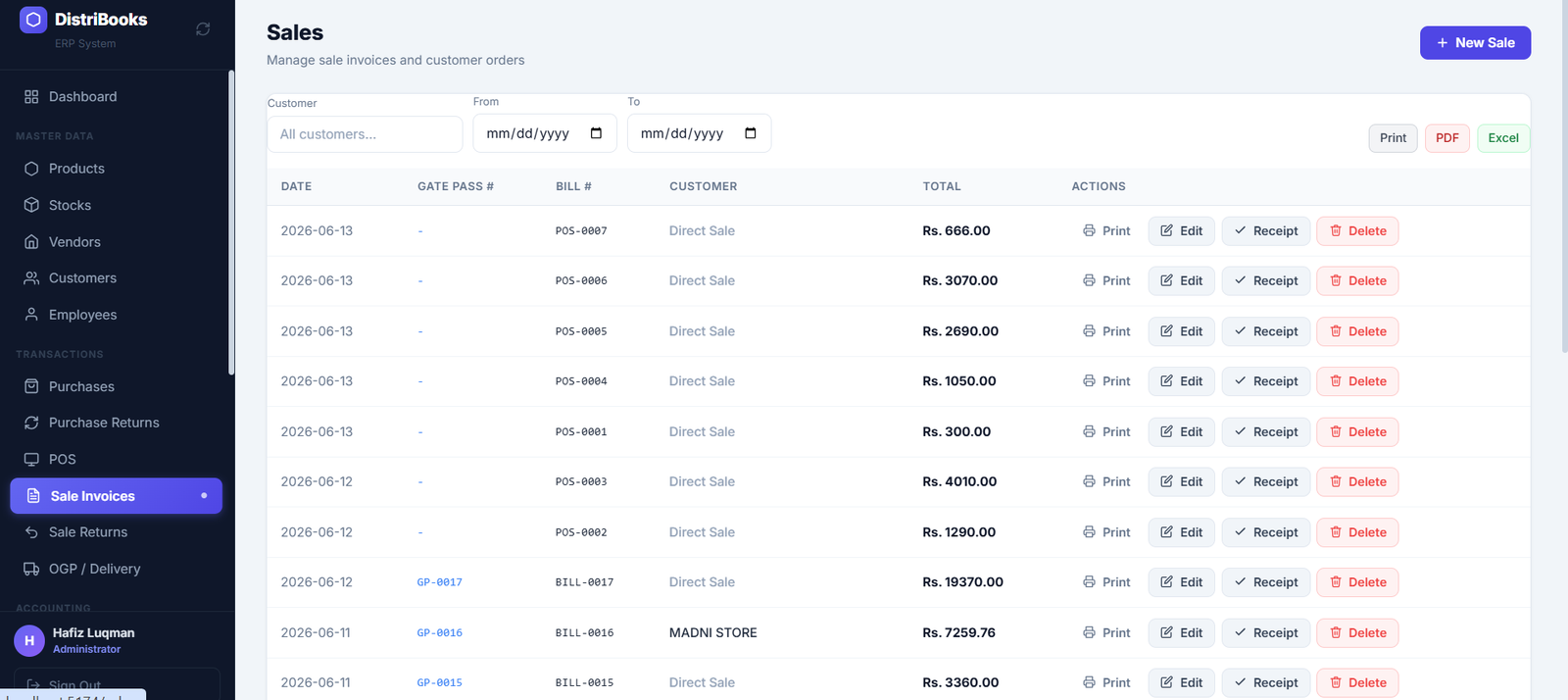Open gate pass link GP-0016
This screenshot has width=1568, height=700.
[x=439, y=633]
